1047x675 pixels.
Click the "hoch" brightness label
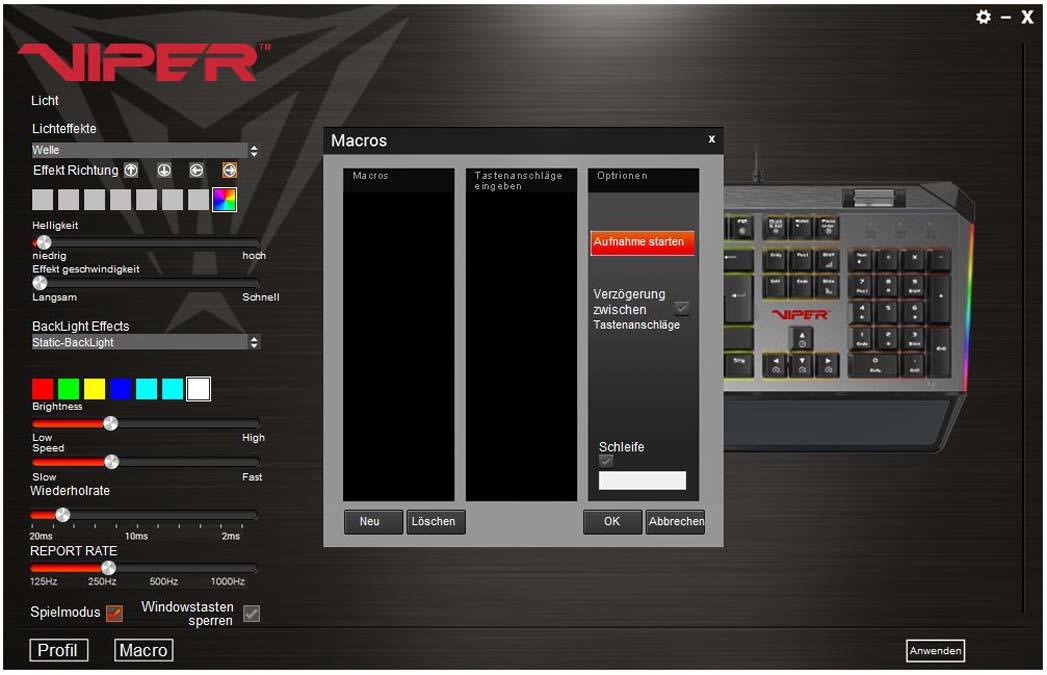[x=254, y=256]
